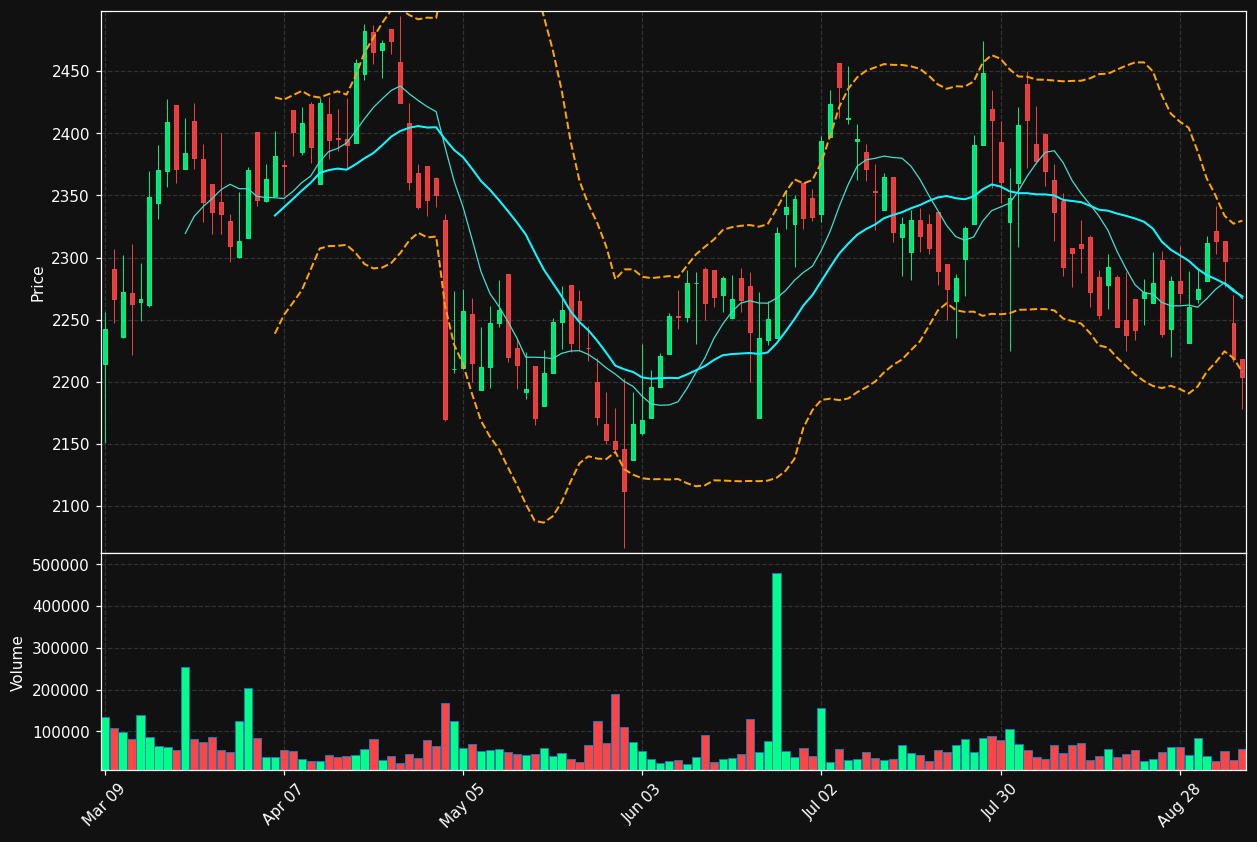
Task: Click the Mar 09 date label
Action: (x=104, y=805)
